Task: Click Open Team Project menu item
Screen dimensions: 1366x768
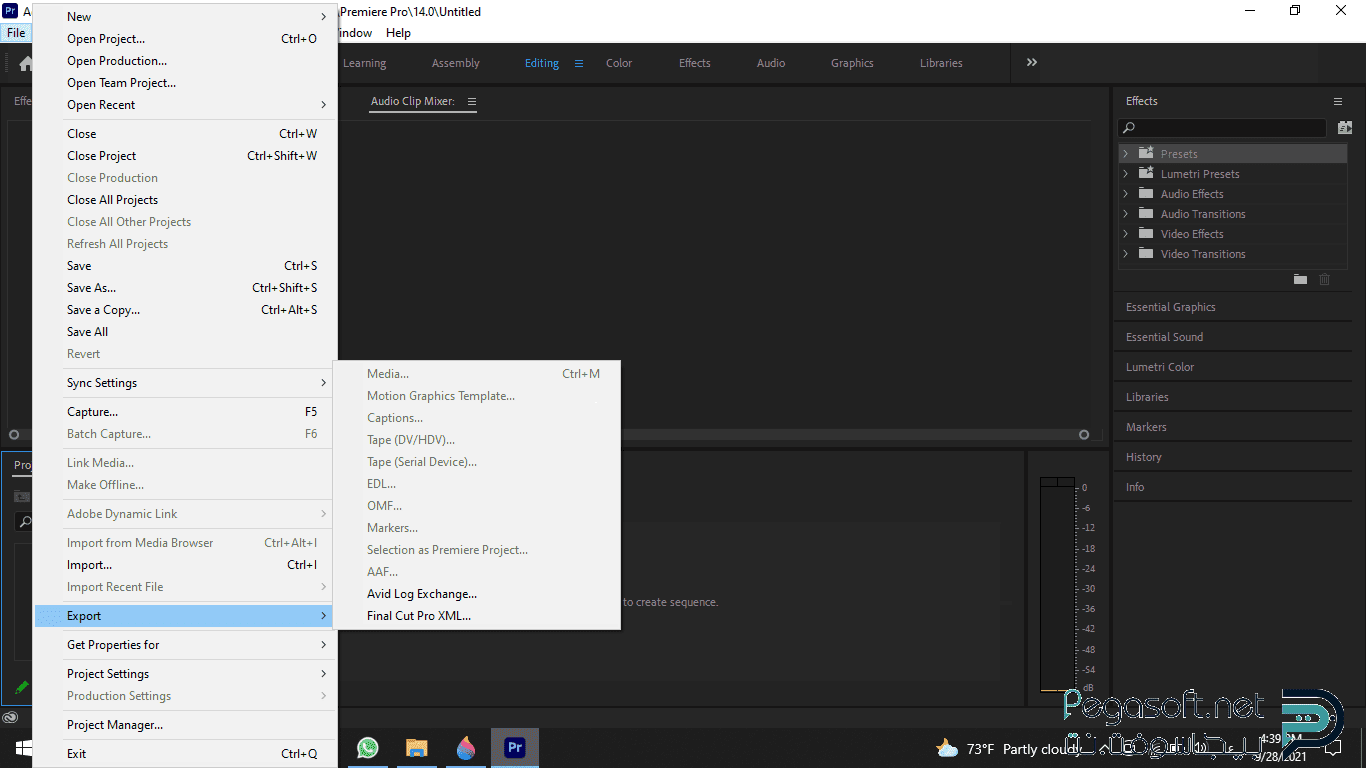Action: point(185,83)
